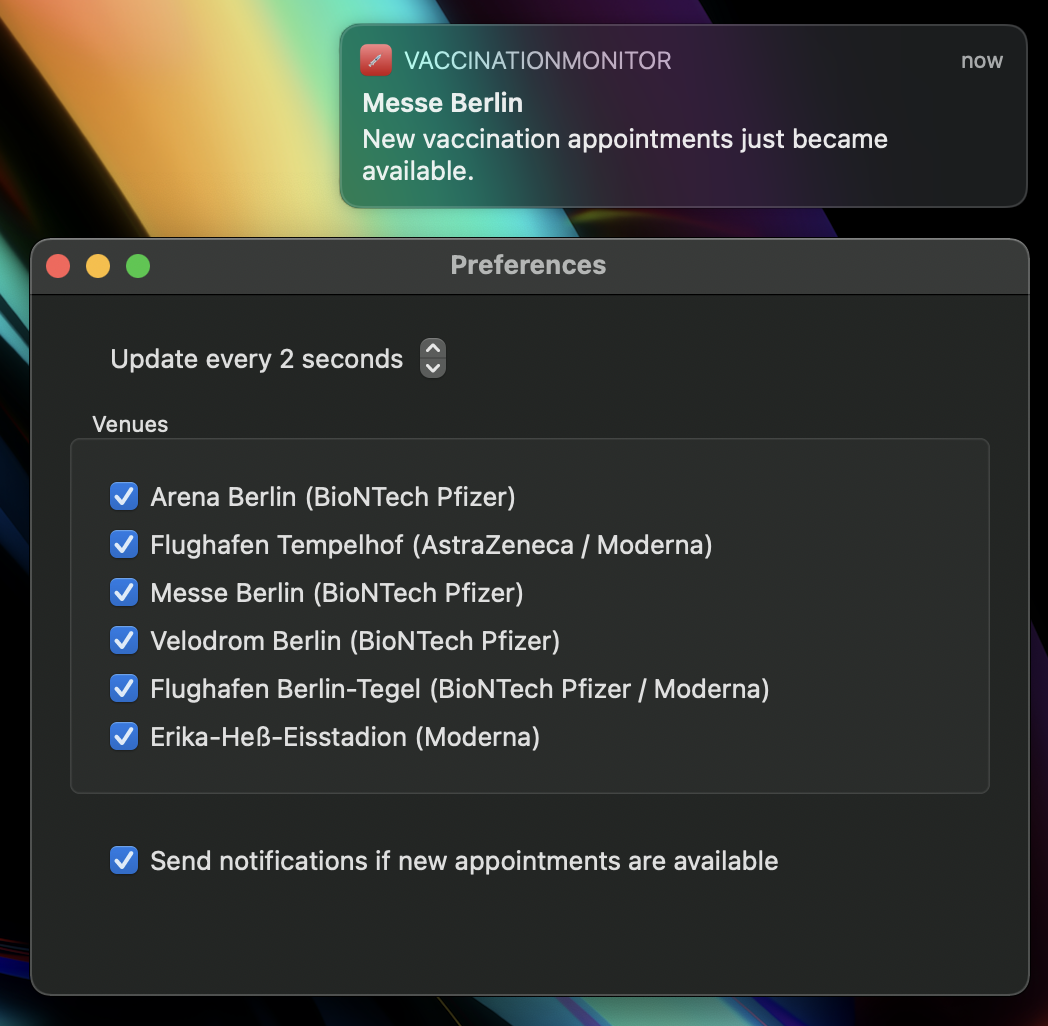
Task: Disable Send notifications if new appointments available
Action: 124,860
